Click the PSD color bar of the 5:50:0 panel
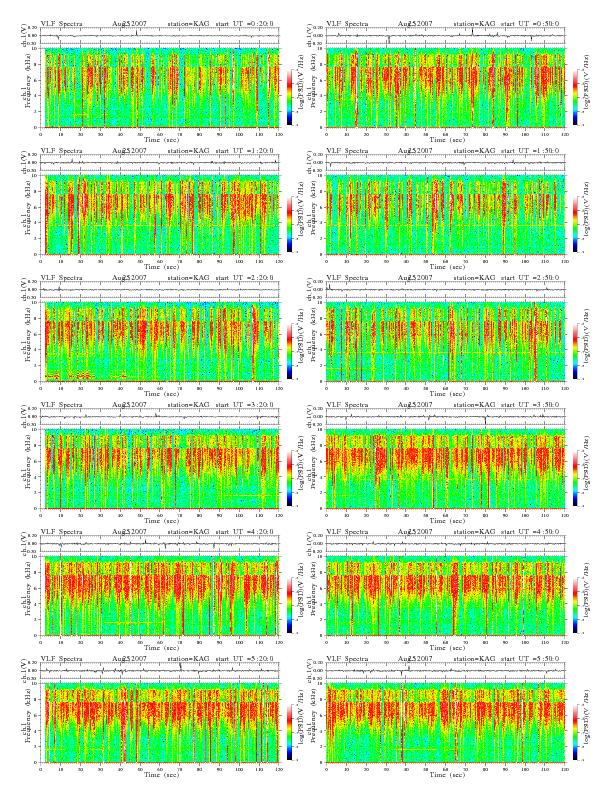Screen dimensions: 612x792 click(x=576, y=732)
